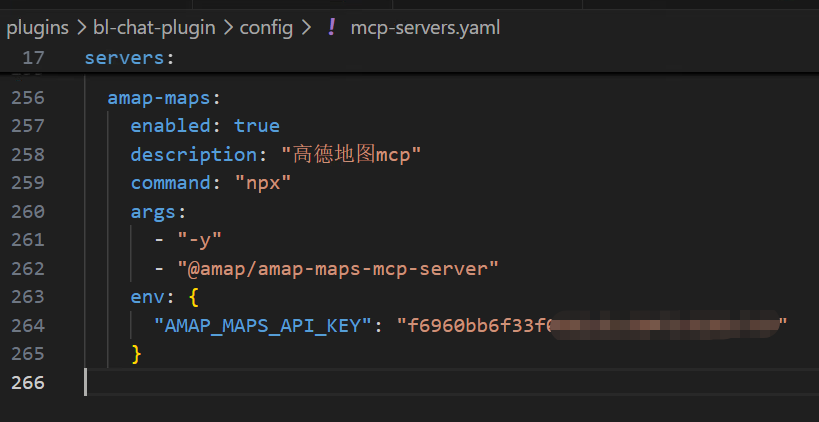Click line number 266 in gutter
This screenshot has width=819, height=422.
(28, 383)
